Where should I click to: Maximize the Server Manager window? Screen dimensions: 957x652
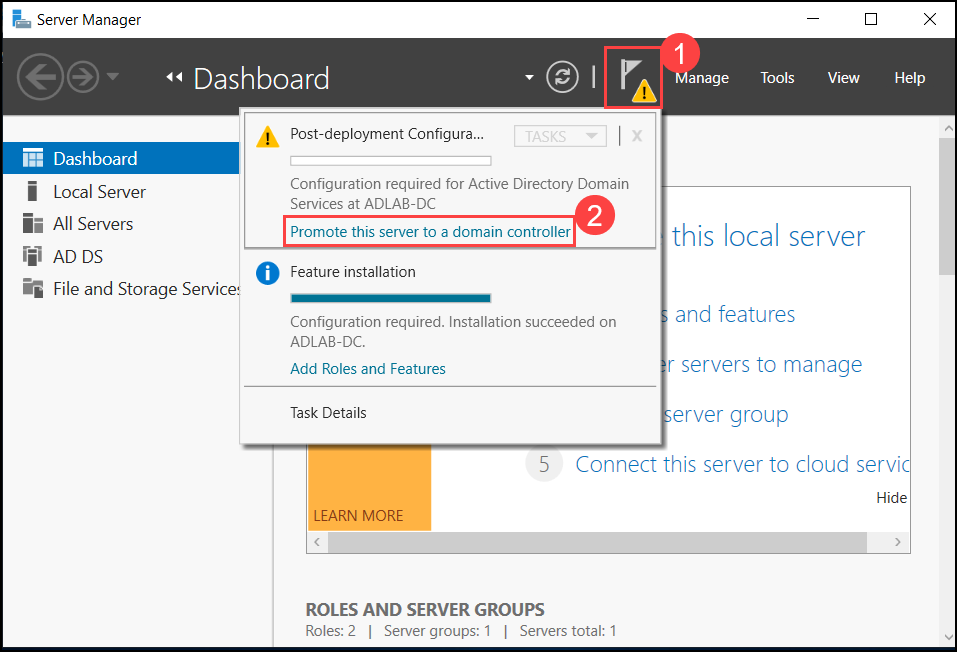coord(871,20)
